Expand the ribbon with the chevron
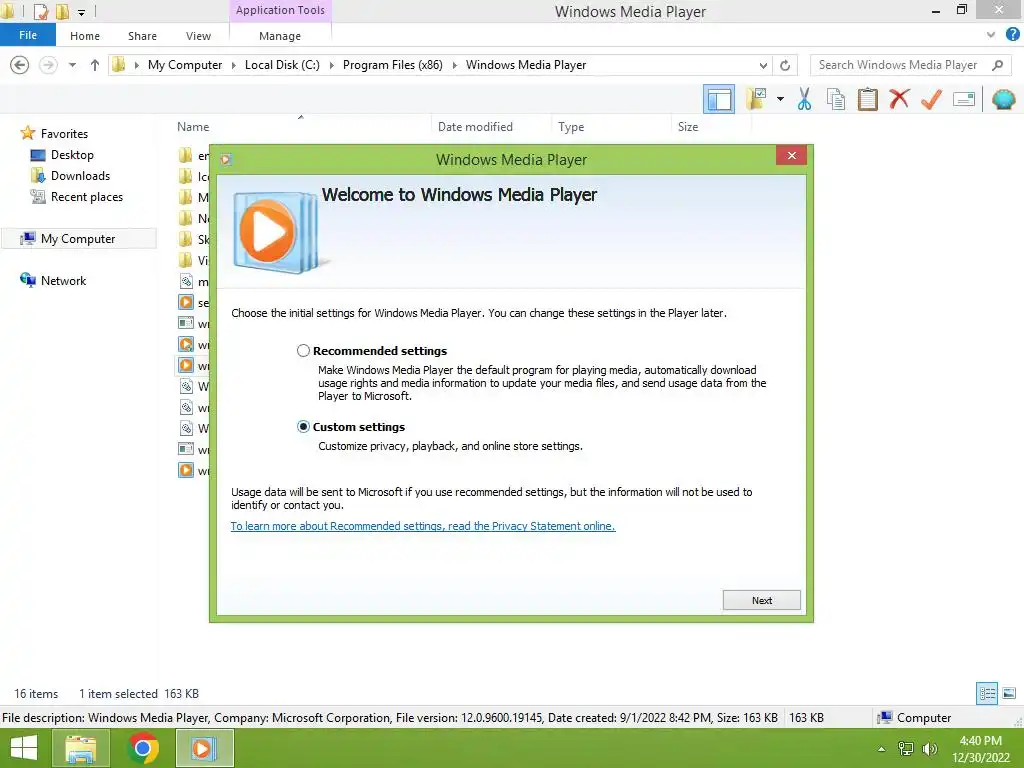Image resolution: width=1024 pixels, height=768 pixels. (991, 35)
